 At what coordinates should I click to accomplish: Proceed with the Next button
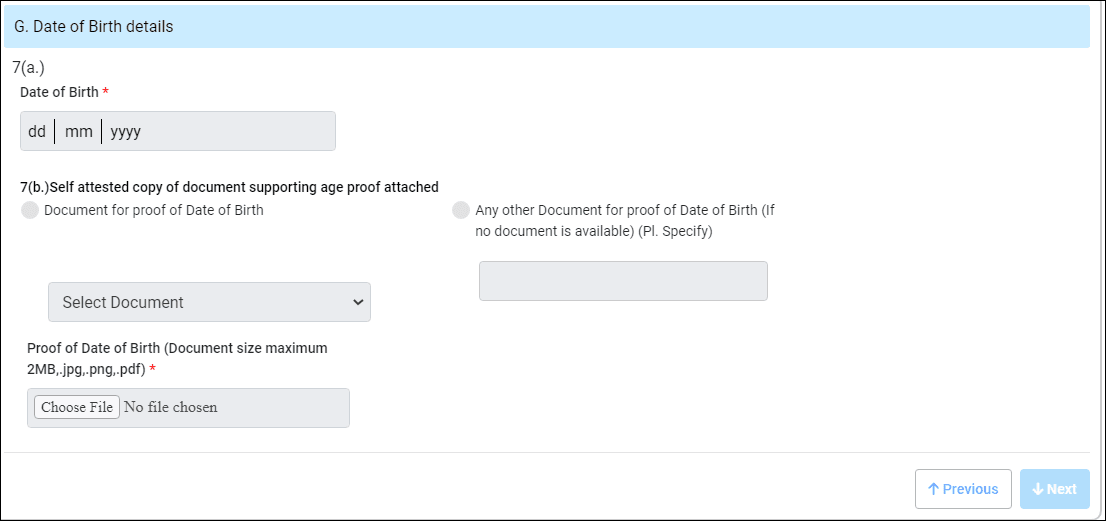pos(1055,489)
